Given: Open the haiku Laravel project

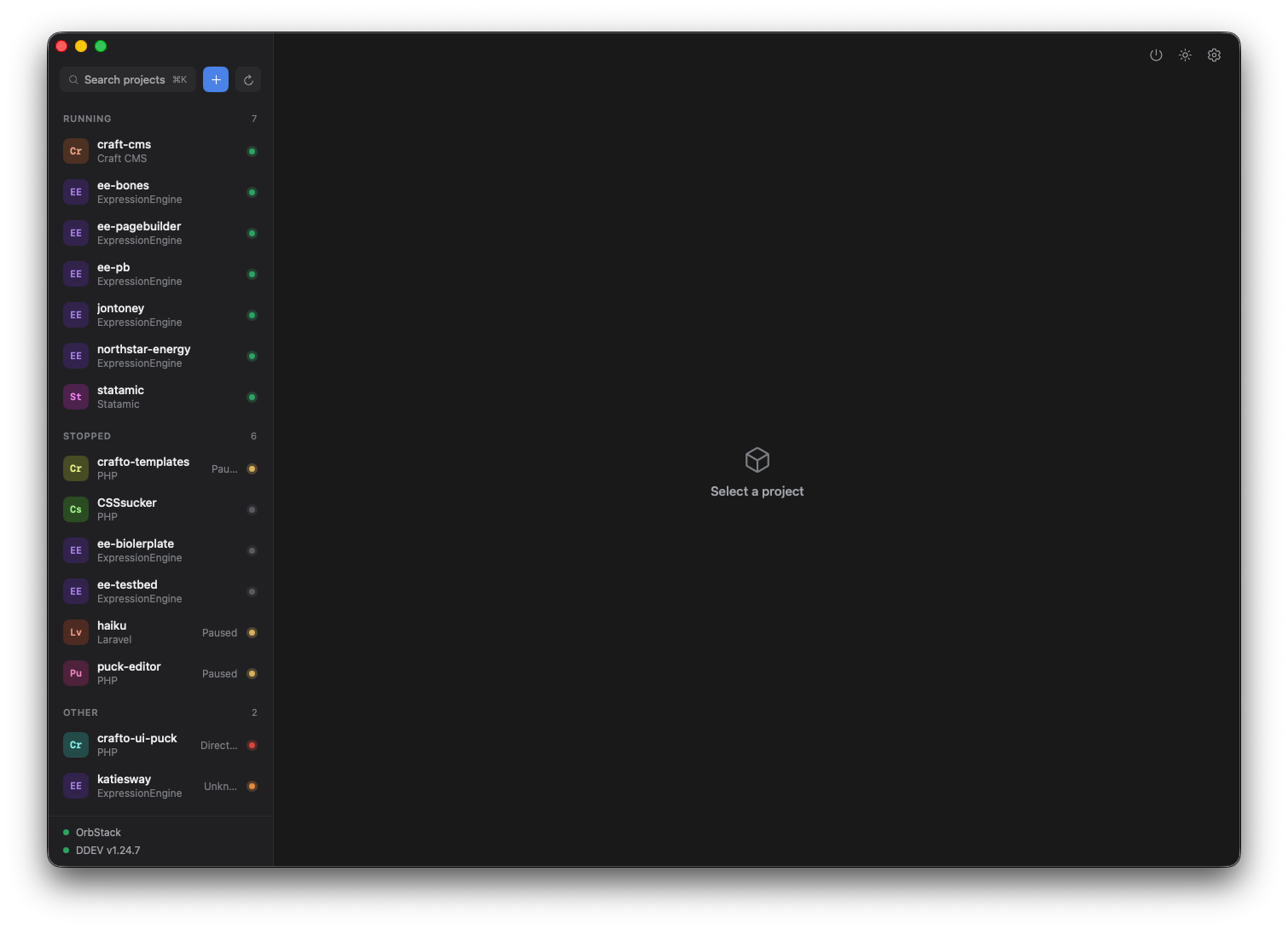Looking at the screenshot, I should click(160, 632).
